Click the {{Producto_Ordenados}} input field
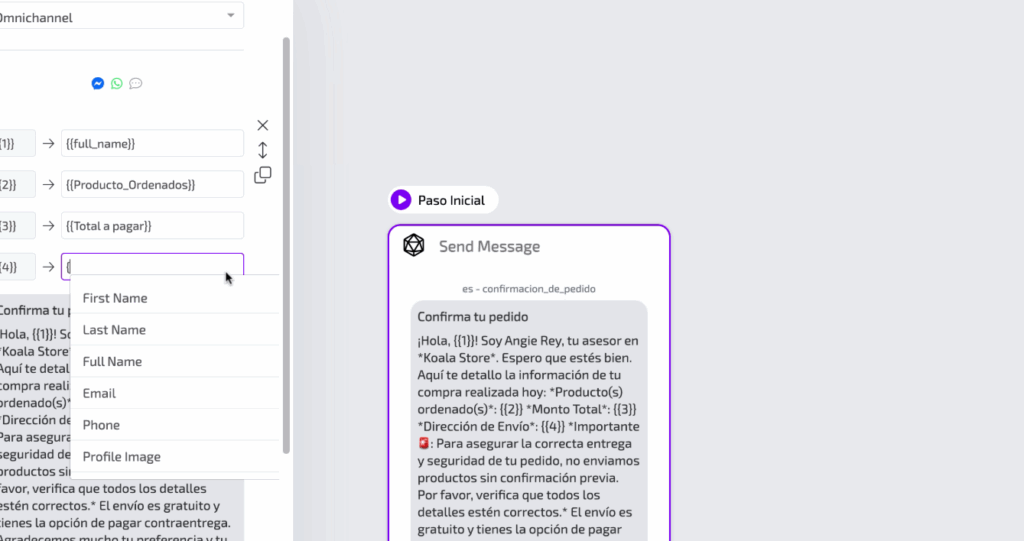 coord(152,185)
